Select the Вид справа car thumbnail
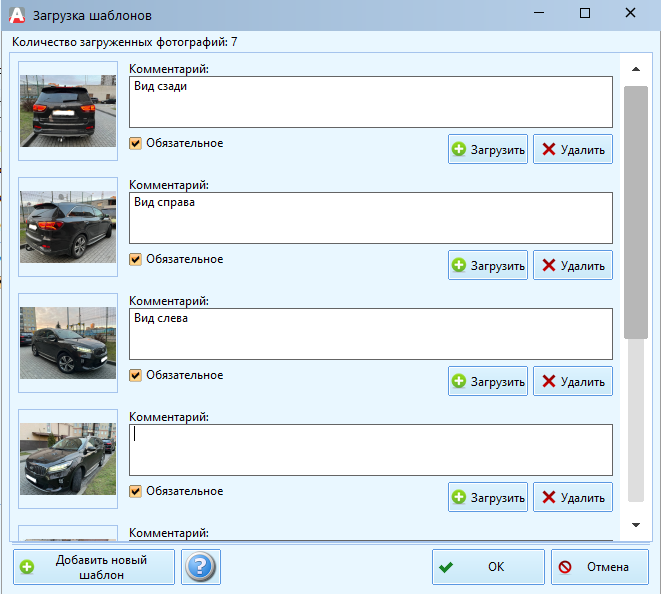Image resolution: width=661 pixels, height=594 pixels. [68, 227]
